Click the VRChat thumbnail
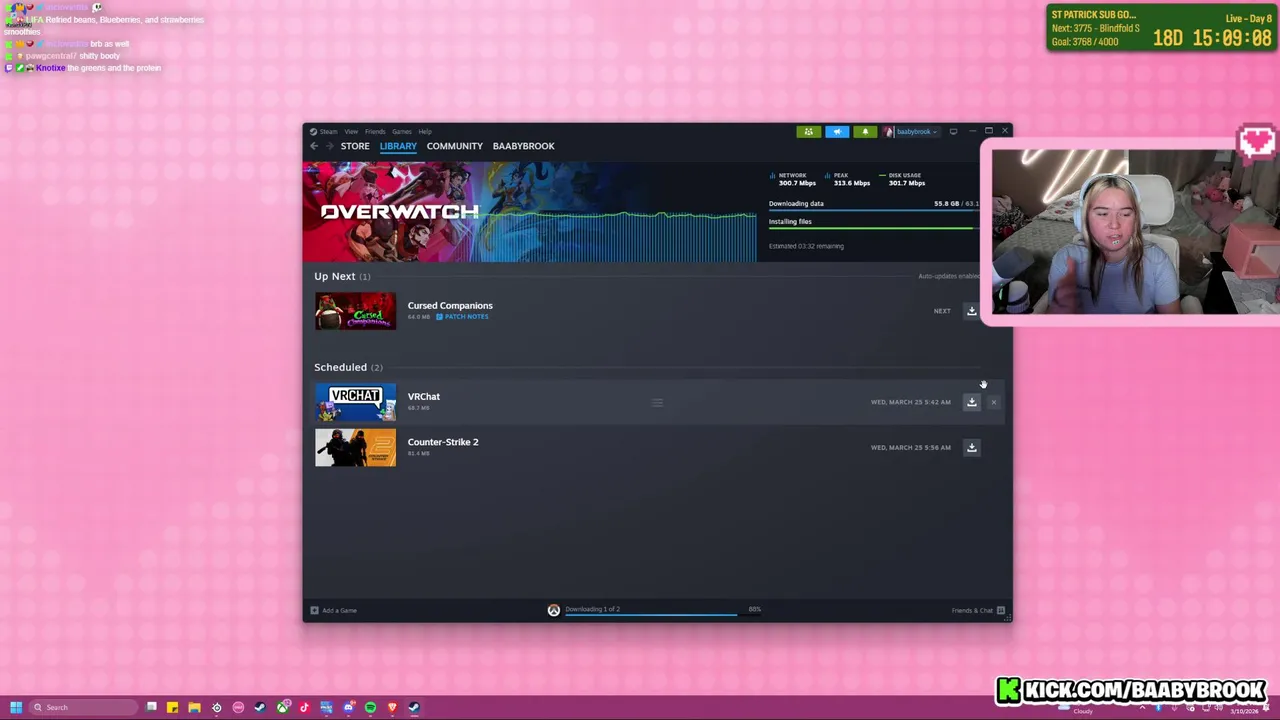This screenshot has height=720, width=1280. click(355, 402)
